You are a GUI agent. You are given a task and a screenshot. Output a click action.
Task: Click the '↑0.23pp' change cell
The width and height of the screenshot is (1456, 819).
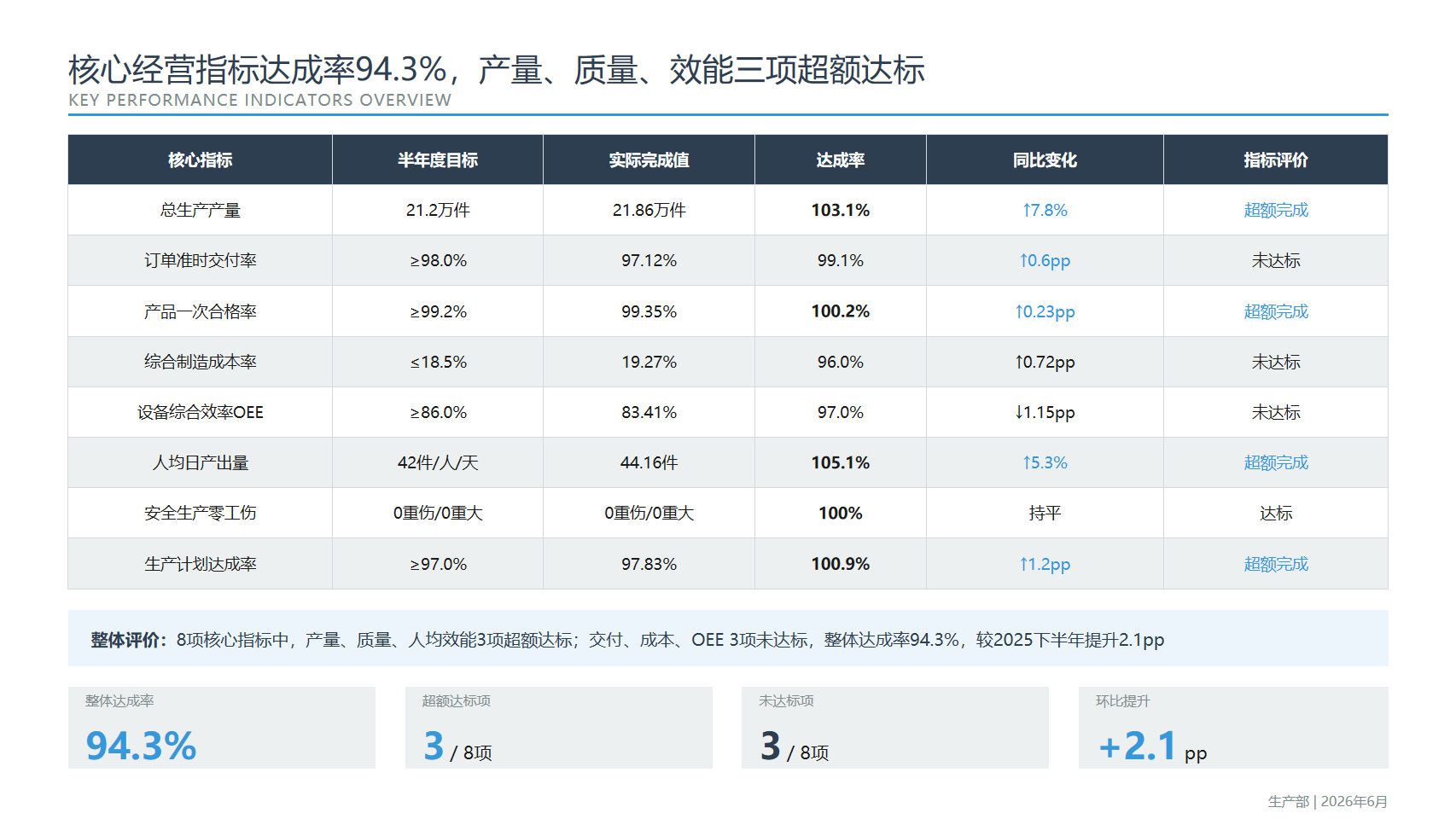(1045, 311)
